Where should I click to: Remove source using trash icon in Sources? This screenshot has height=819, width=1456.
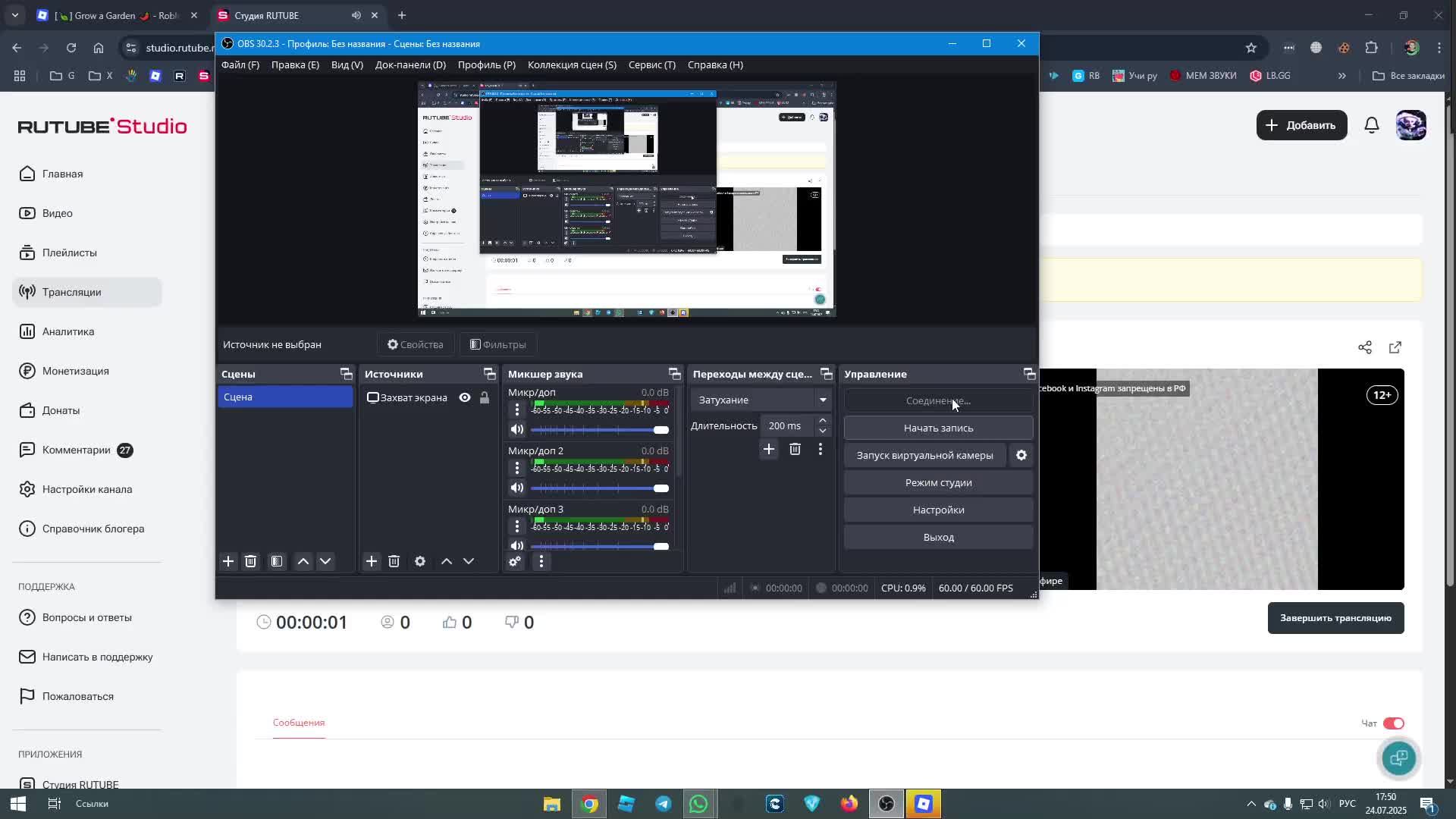click(394, 561)
